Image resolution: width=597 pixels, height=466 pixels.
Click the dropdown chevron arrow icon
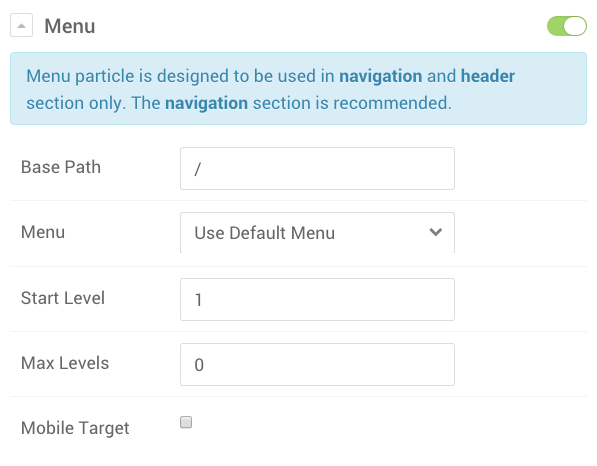pyautogui.click(x=436, y=232)
